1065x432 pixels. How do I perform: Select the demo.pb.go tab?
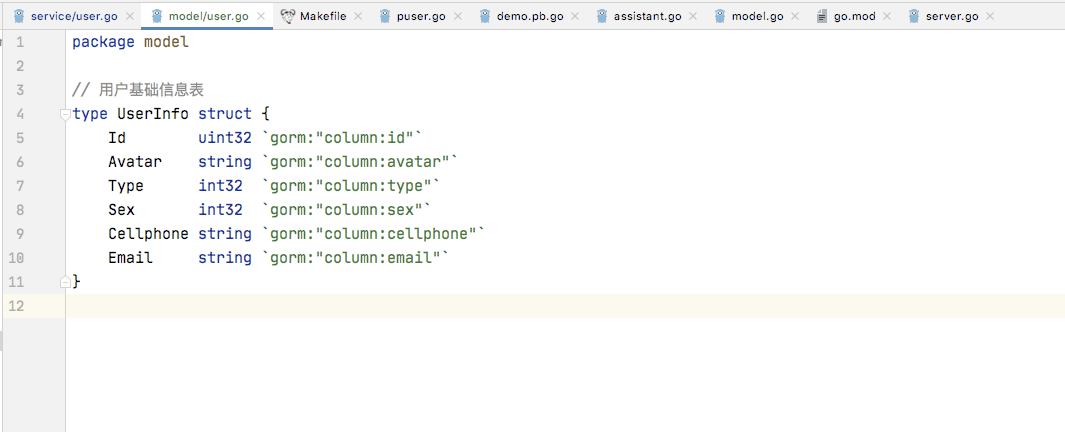[531, 17]
